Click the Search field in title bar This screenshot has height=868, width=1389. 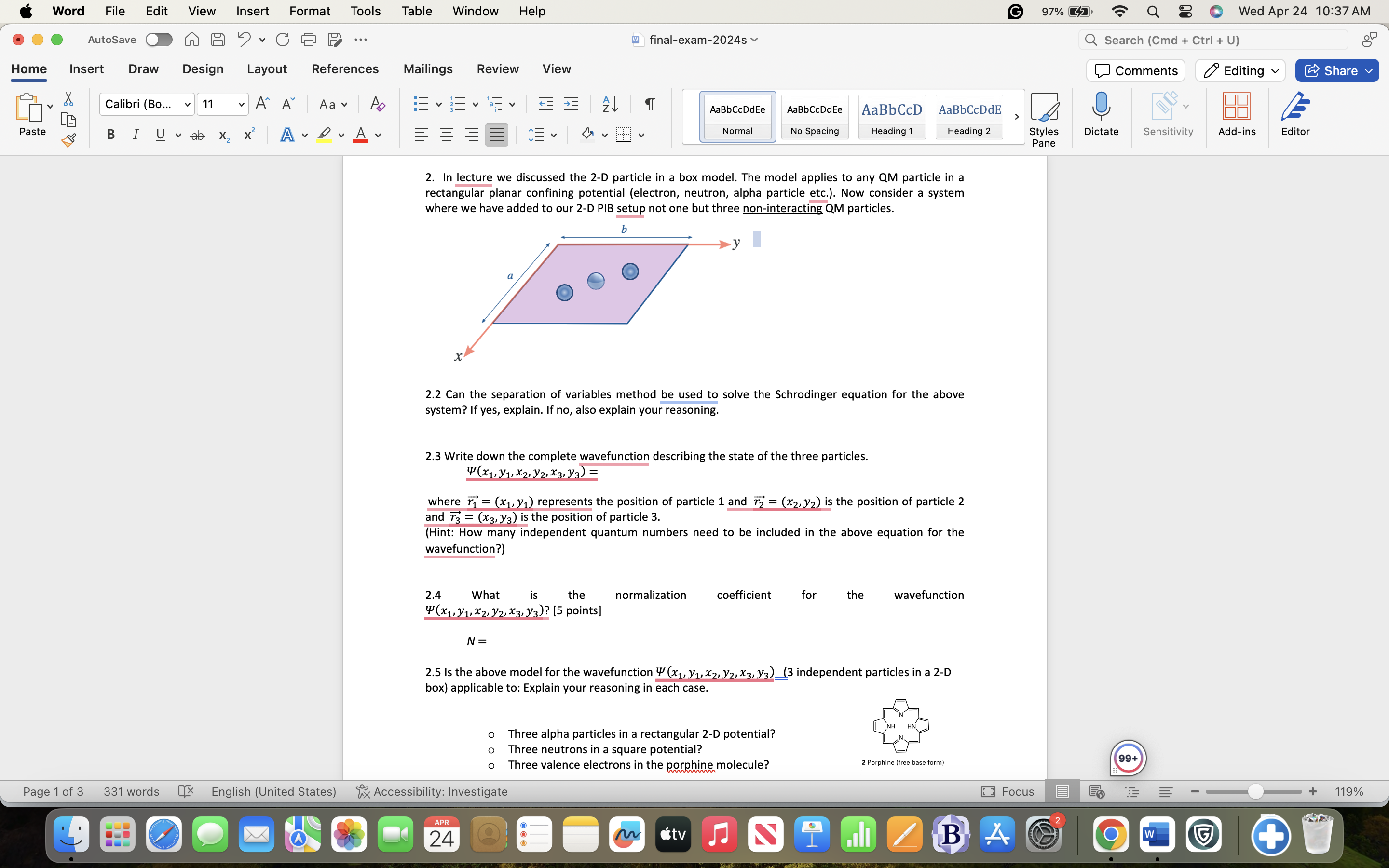1212,40
